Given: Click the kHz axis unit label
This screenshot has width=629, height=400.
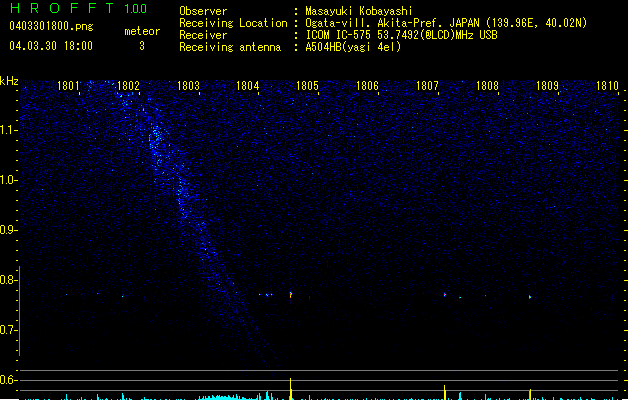Looking at the screenshot, I should (x=9, y=81).
